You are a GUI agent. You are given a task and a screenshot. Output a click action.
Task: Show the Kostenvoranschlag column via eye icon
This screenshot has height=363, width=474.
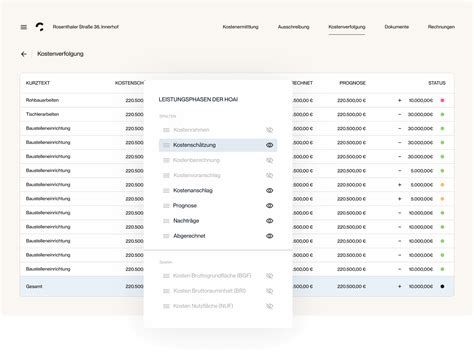[x=270, y=175]
